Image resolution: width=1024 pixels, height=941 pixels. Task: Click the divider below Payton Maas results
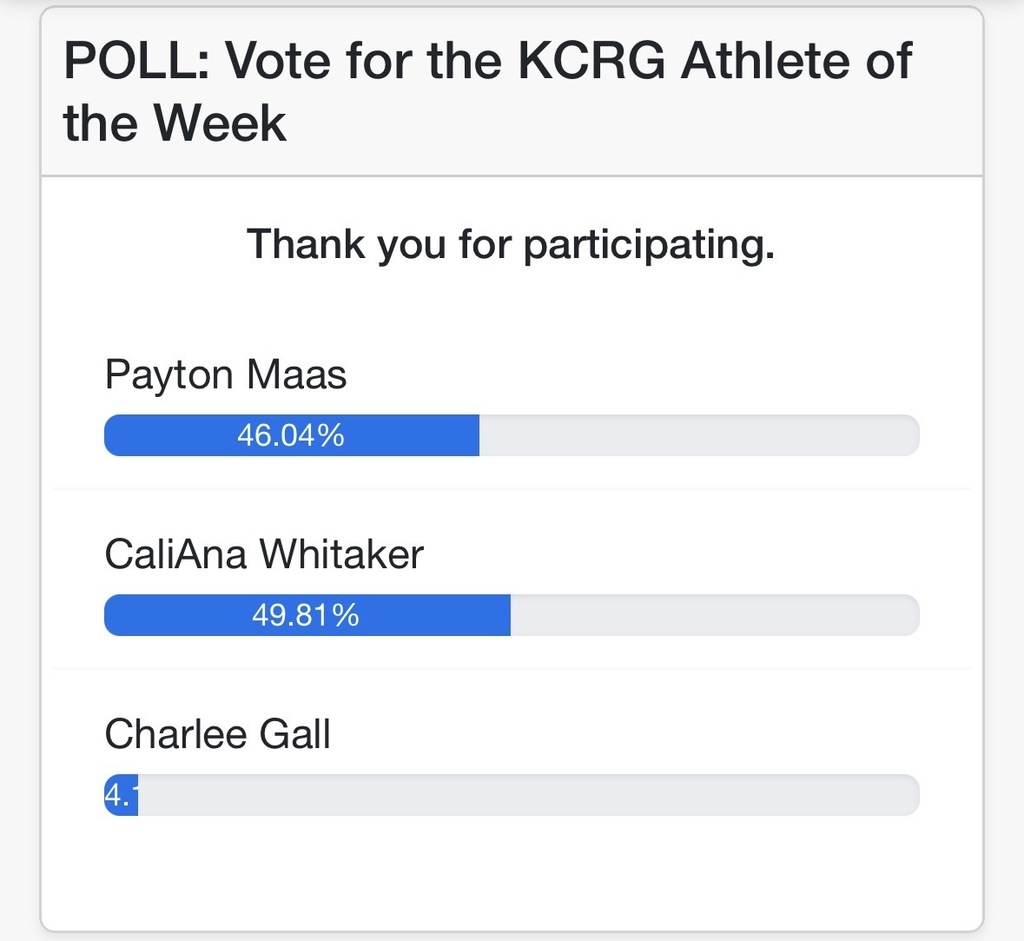(512, 489)
